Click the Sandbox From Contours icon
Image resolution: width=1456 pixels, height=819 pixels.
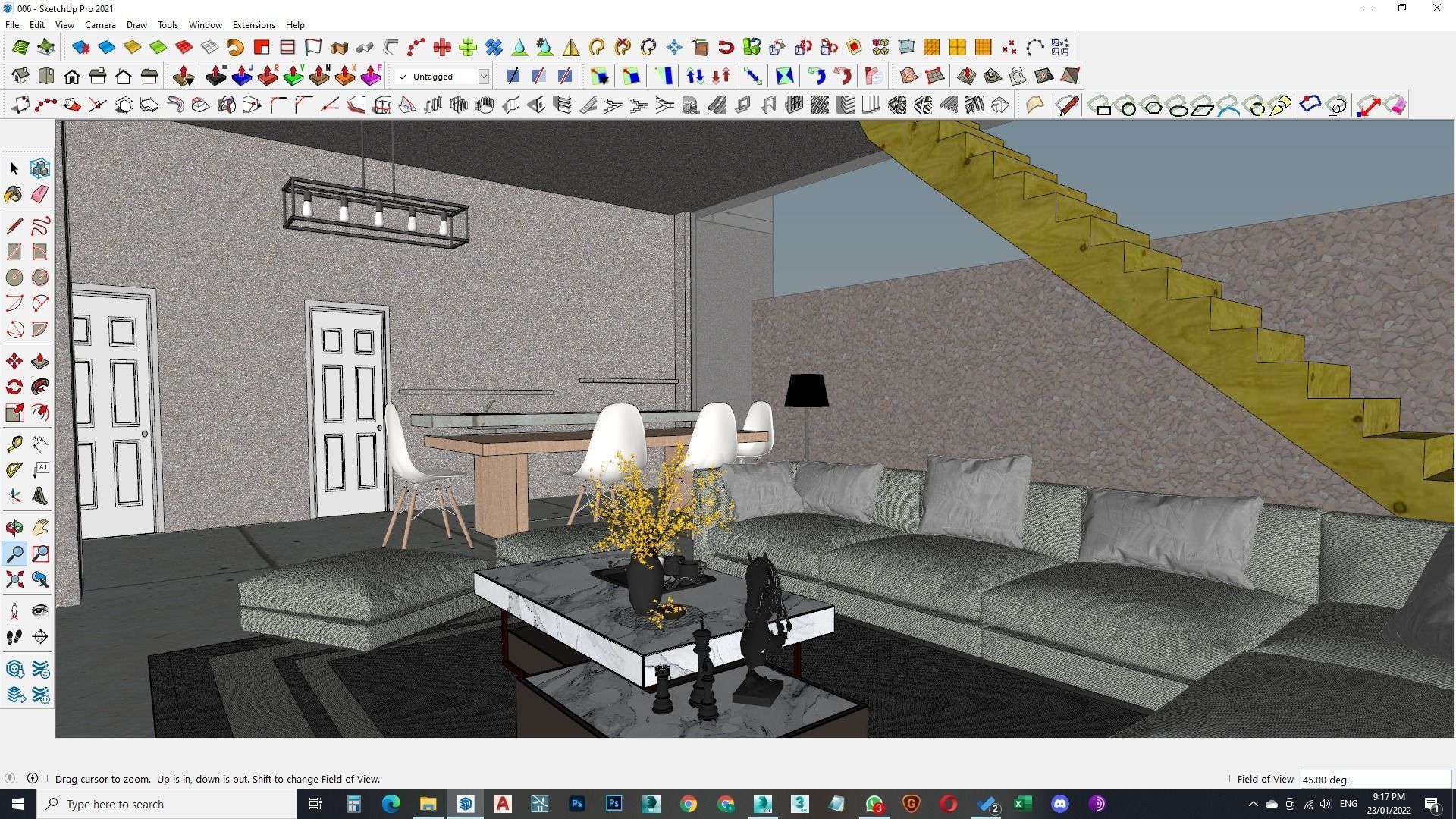tap(909, 76)
